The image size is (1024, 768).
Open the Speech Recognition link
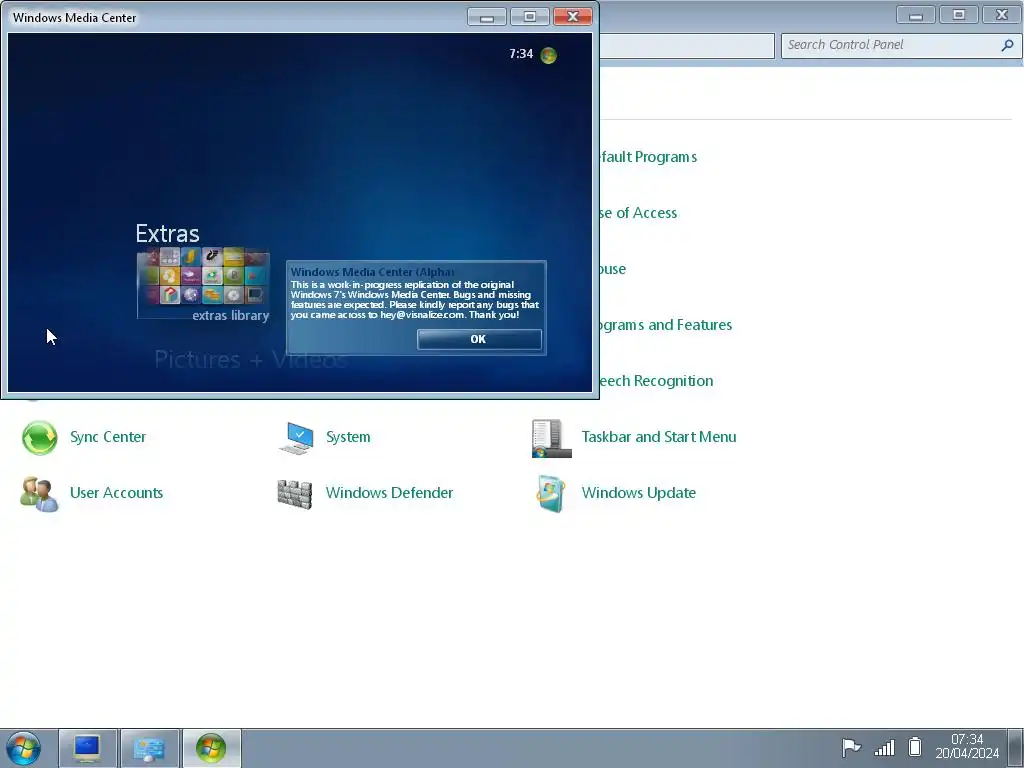click(656, 381)
